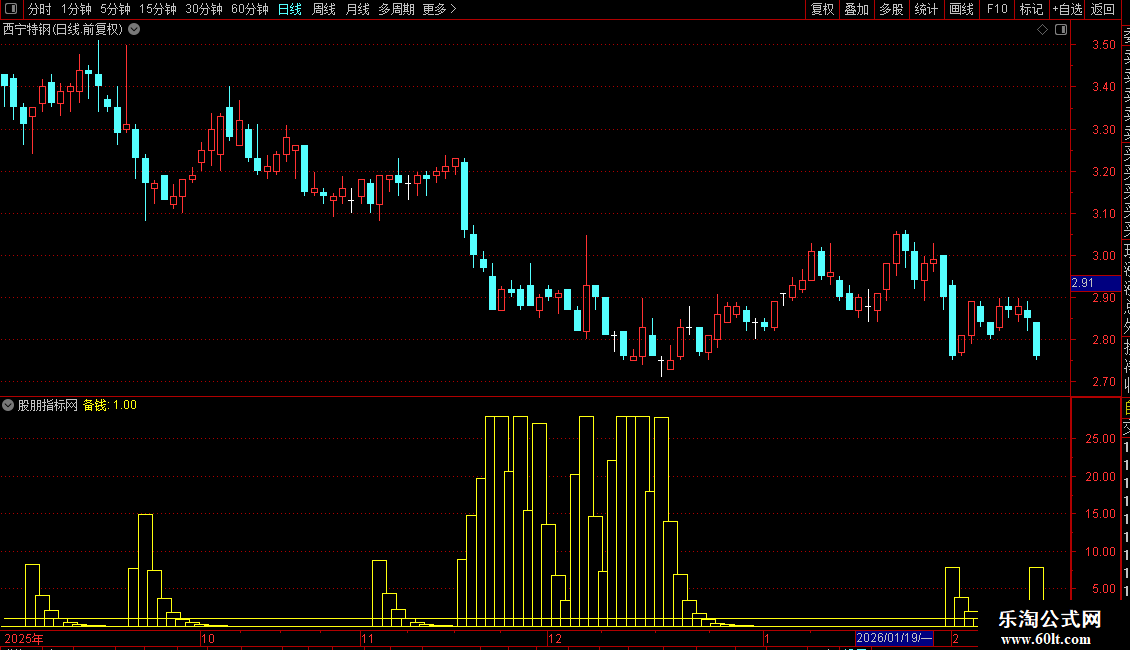Click the 返回 back button
This screenshot has width=1130, height=650.
pyautogui.click(x=1103, y=9)
